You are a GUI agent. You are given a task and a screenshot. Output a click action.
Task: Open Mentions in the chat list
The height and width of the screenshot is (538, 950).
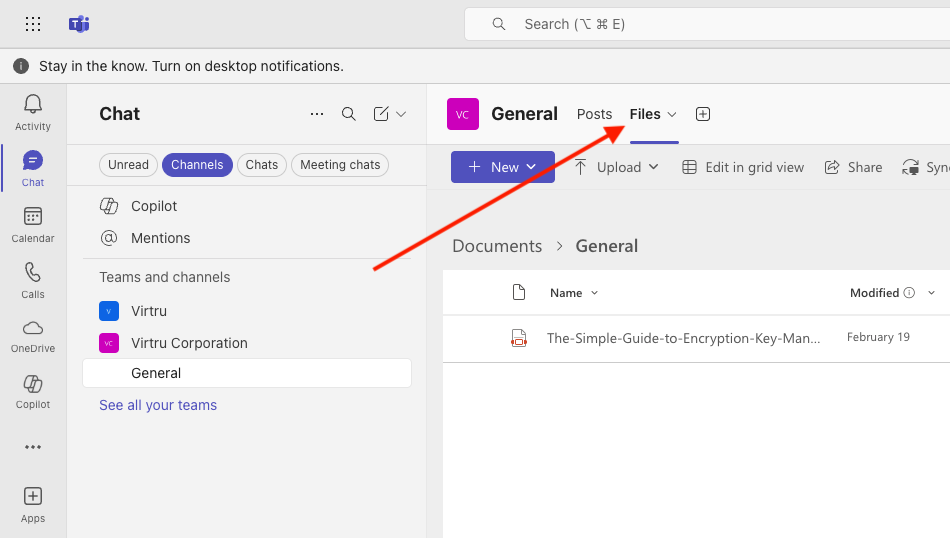[247, 238]
